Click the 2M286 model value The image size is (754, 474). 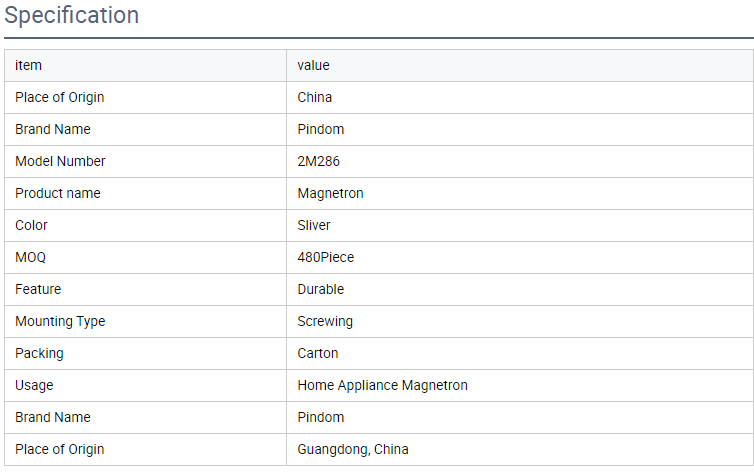coord(318,162)
